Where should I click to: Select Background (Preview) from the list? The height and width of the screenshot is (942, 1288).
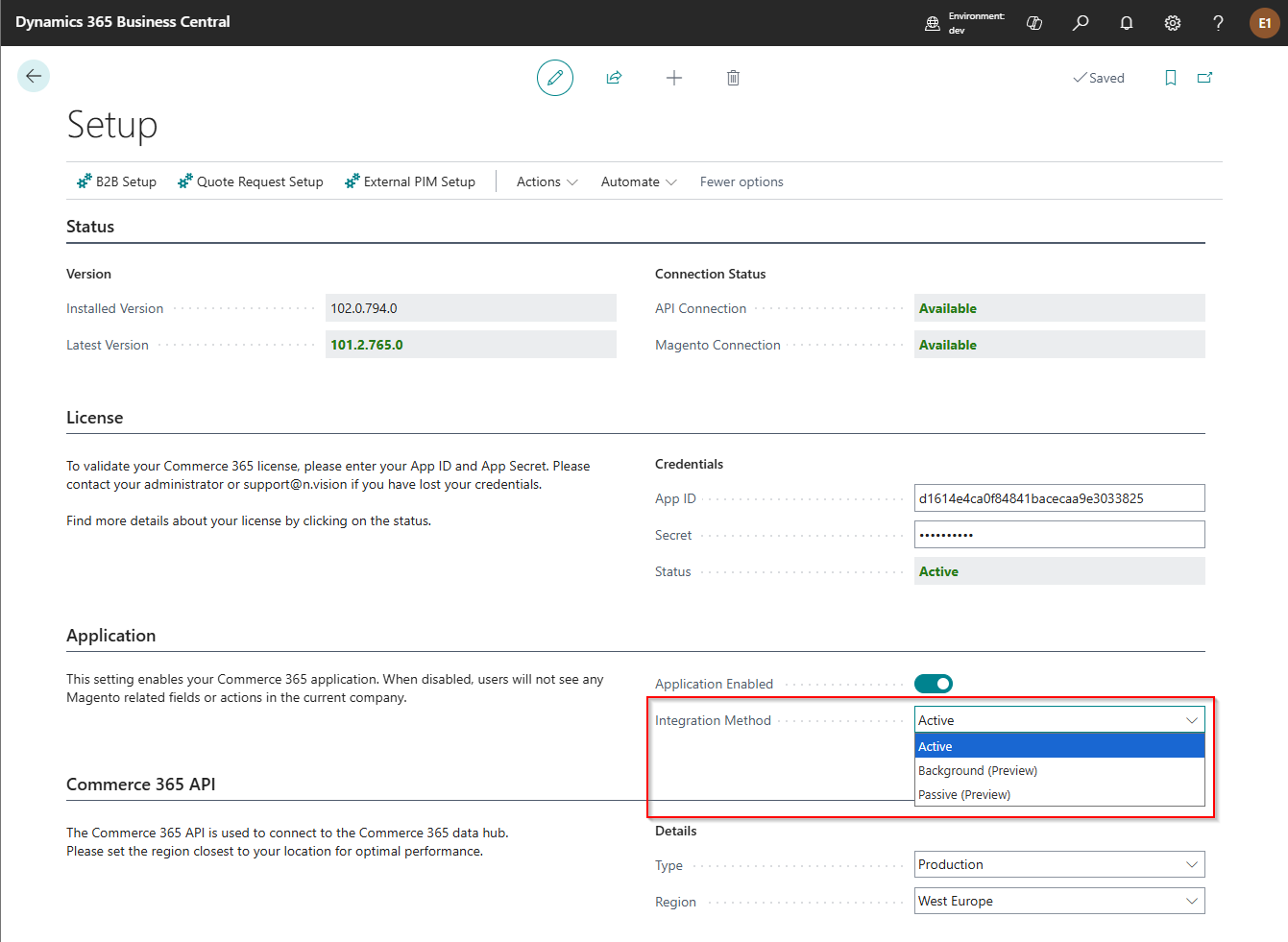(x=978, y=770)
